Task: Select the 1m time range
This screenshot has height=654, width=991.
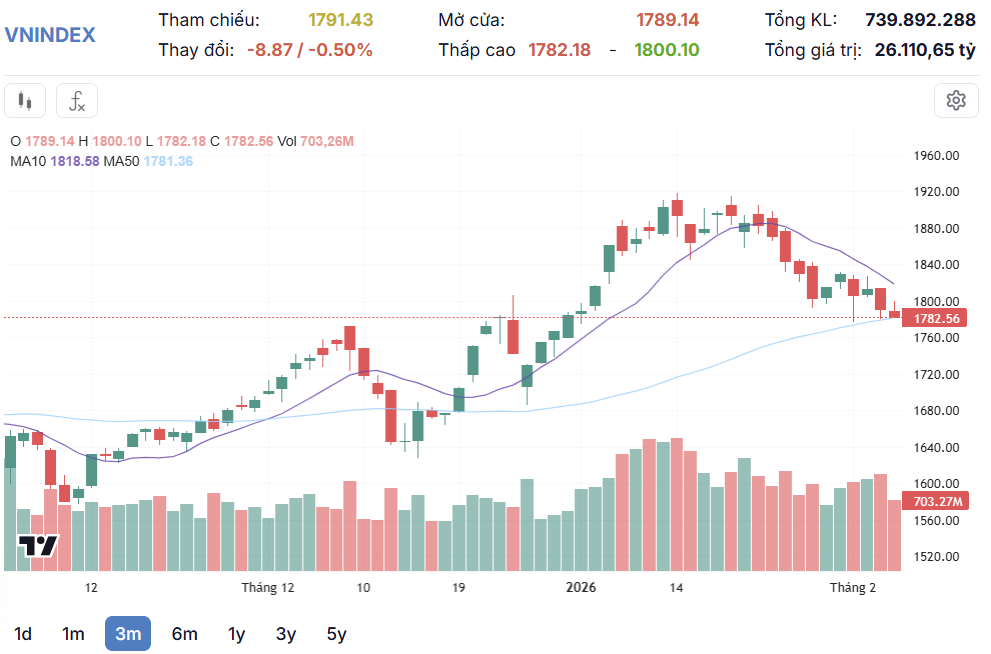Action: coord(73,634)
